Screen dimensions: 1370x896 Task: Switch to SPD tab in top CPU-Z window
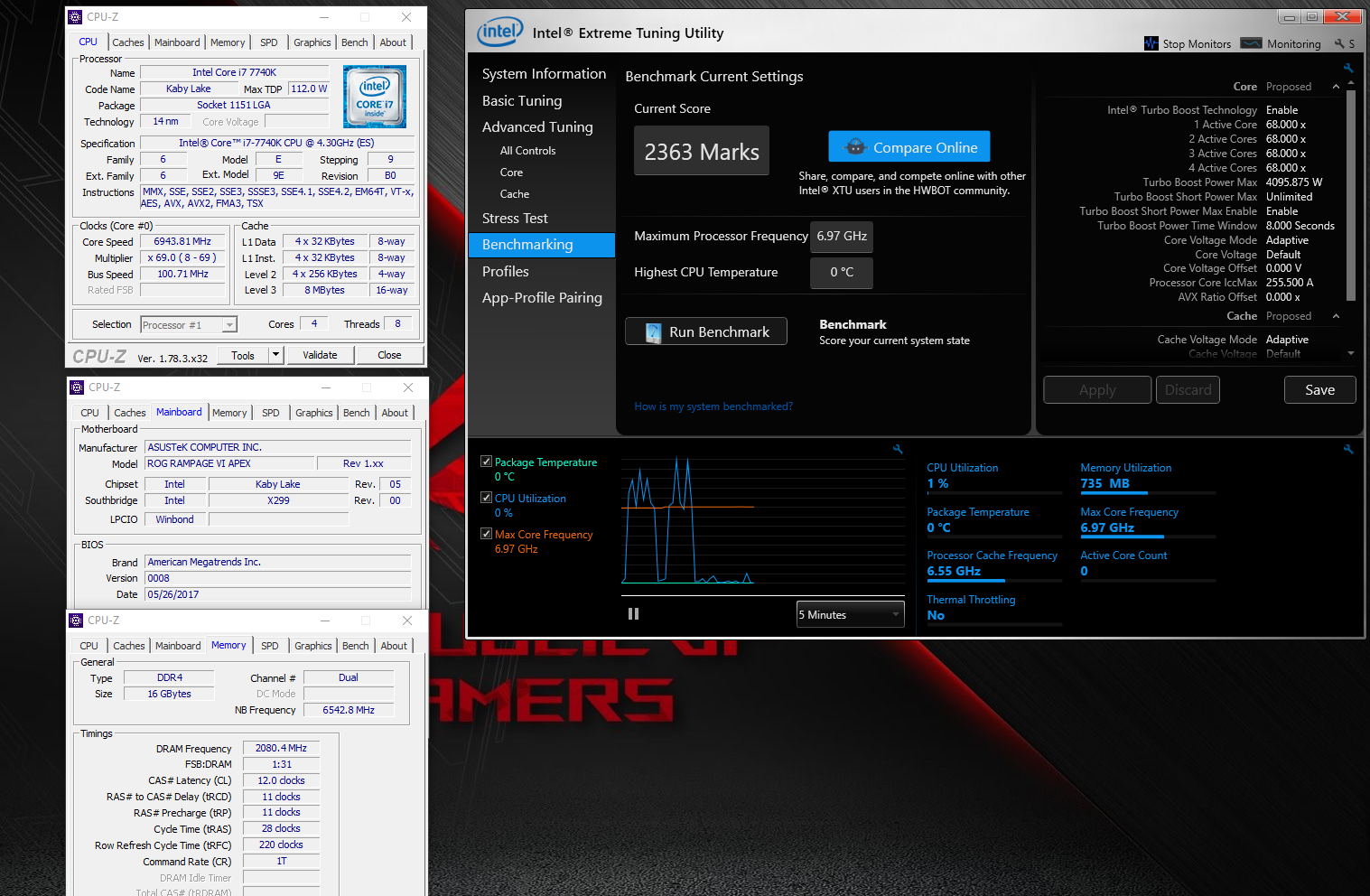[x=269, y=42]
